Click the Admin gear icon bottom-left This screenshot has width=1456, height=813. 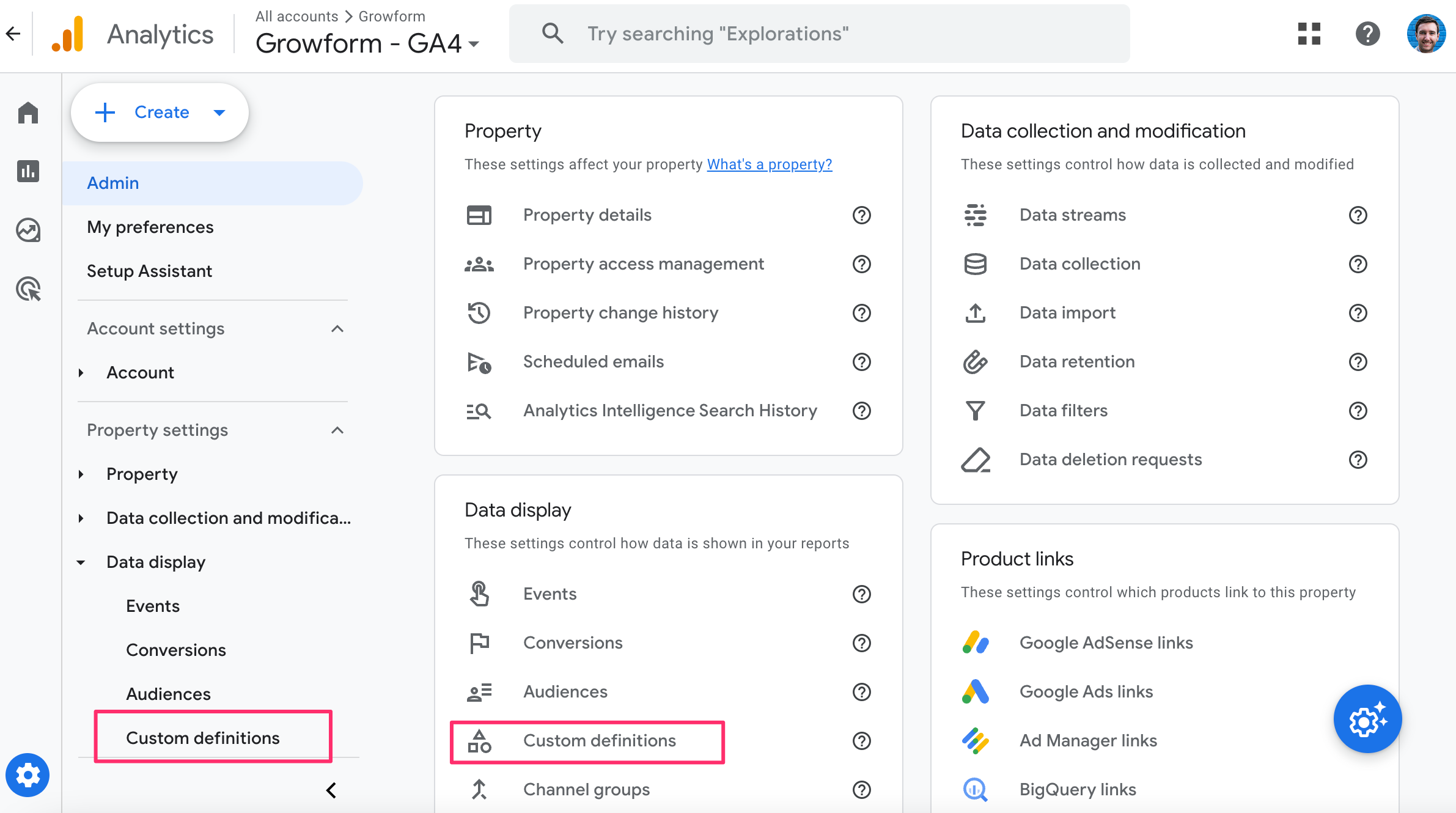[x=28, y=775]
